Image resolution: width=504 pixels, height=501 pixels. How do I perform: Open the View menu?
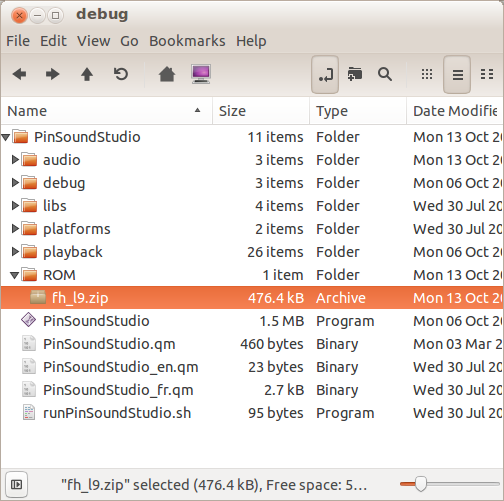[94, 41]
